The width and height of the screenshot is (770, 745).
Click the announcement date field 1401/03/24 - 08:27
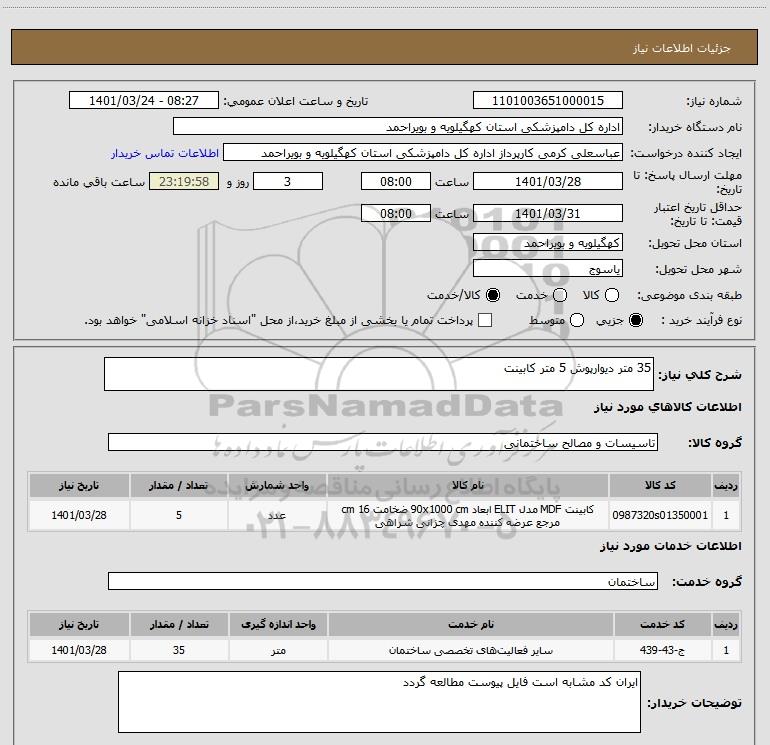coord(144,101)
